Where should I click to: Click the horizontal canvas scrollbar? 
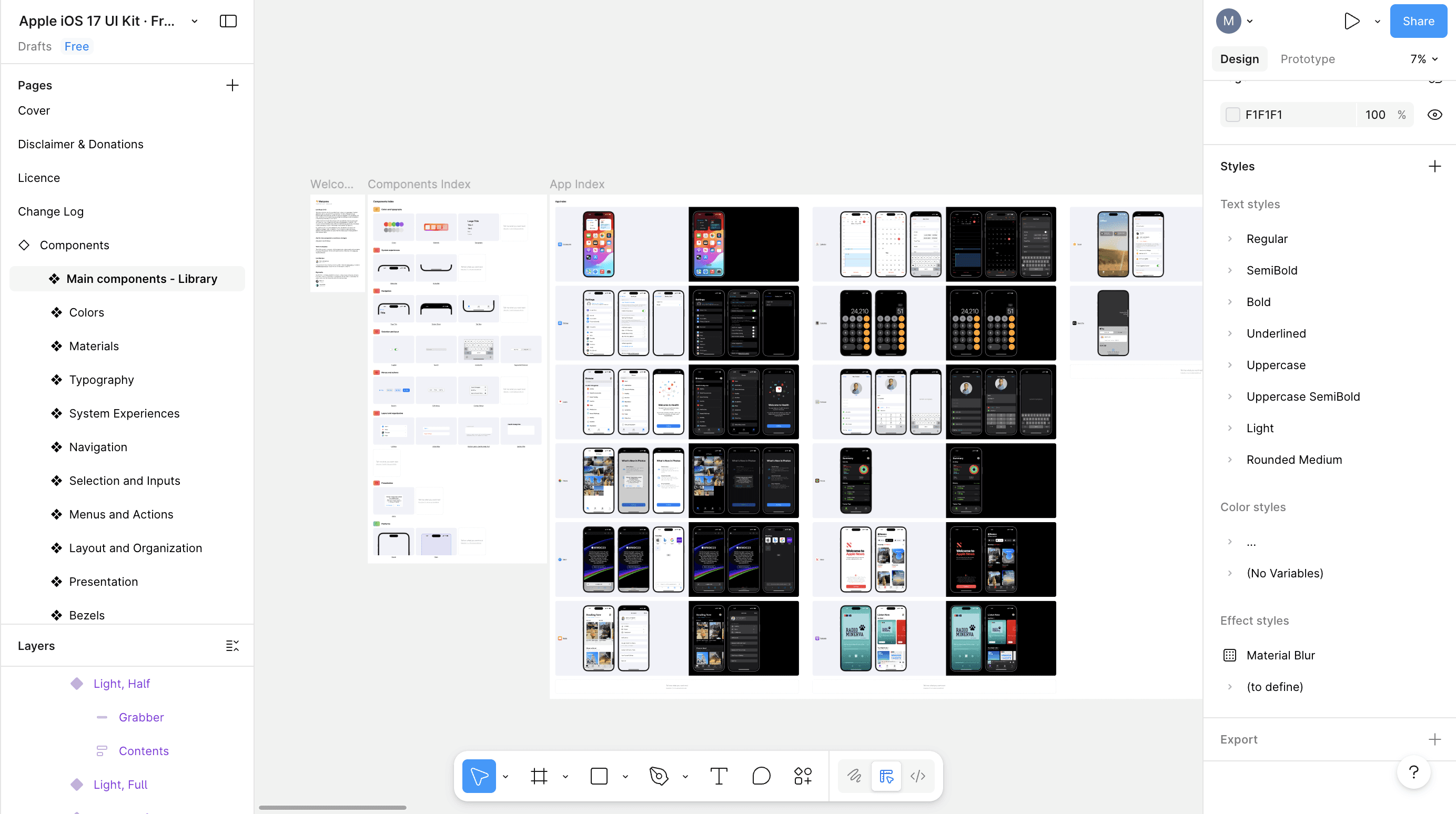point(332,807)
